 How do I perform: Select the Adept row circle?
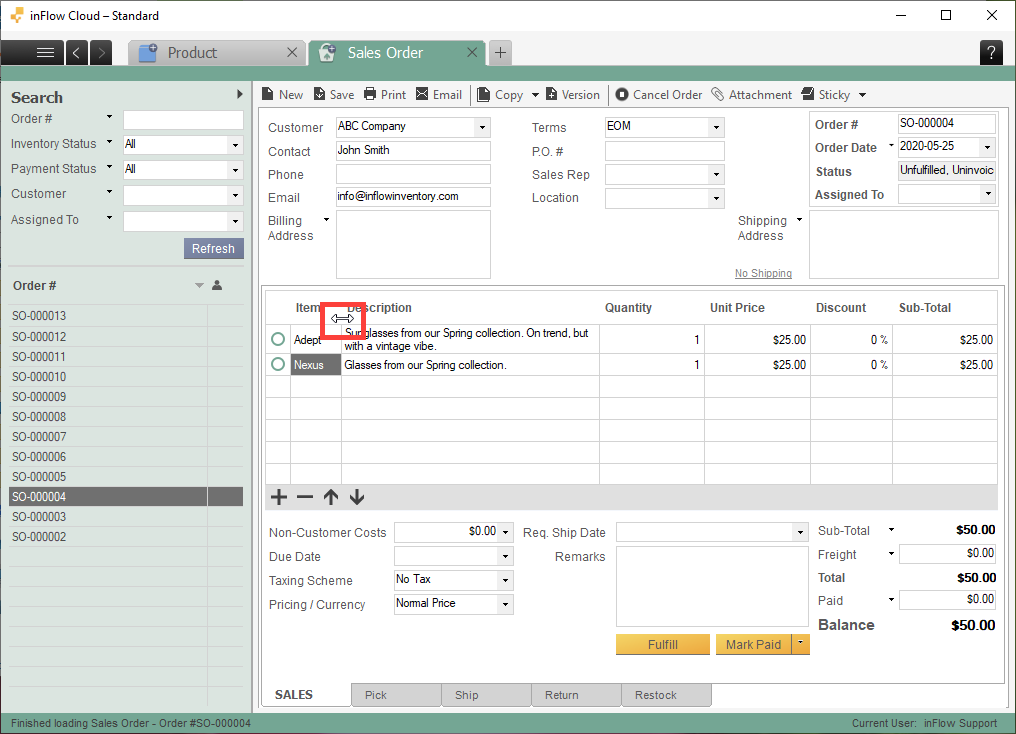tap(278, 339)
